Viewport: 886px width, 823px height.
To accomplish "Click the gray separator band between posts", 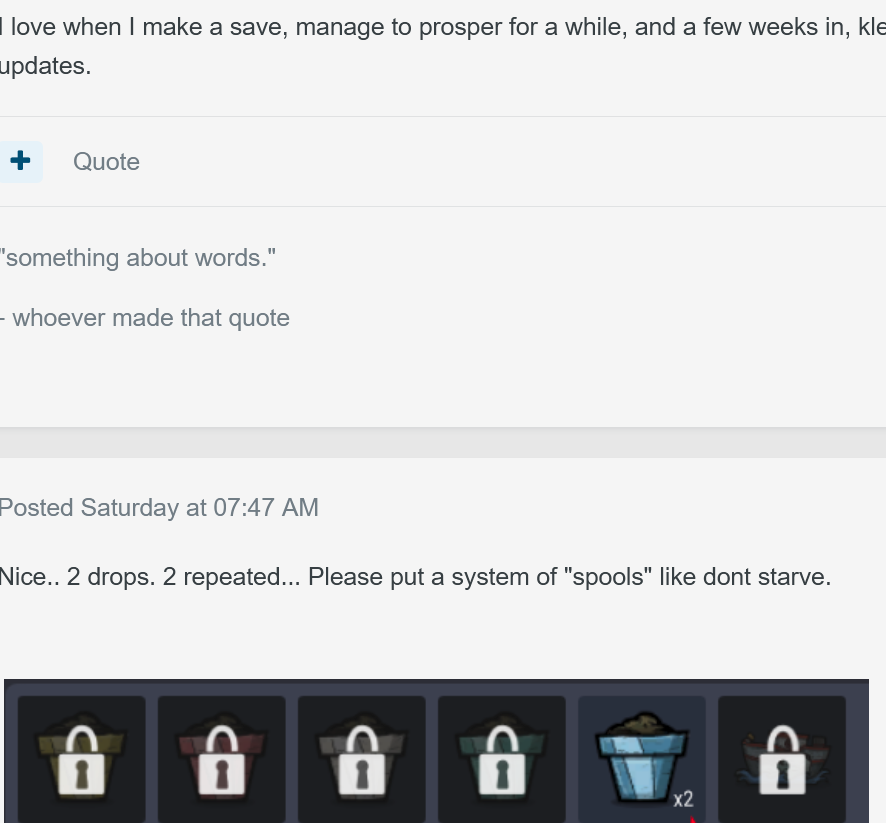I will coord(443,443).
